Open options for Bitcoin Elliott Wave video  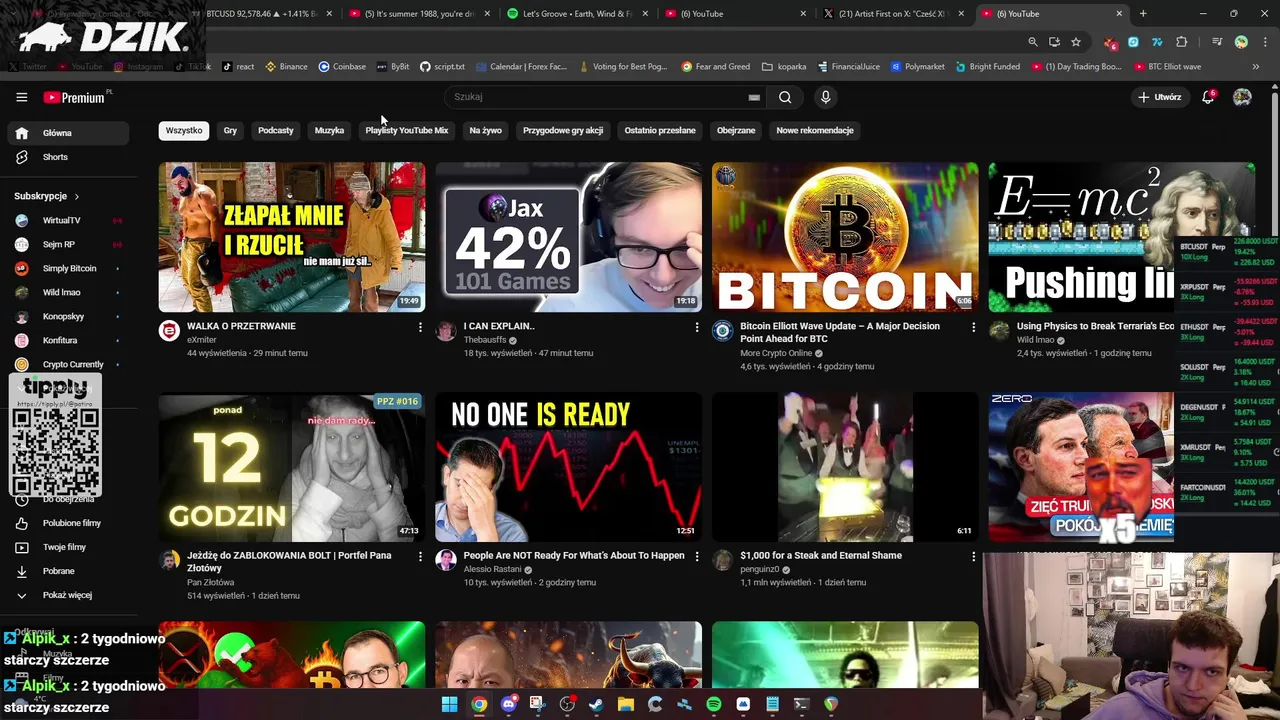click(x=973, y=327)
